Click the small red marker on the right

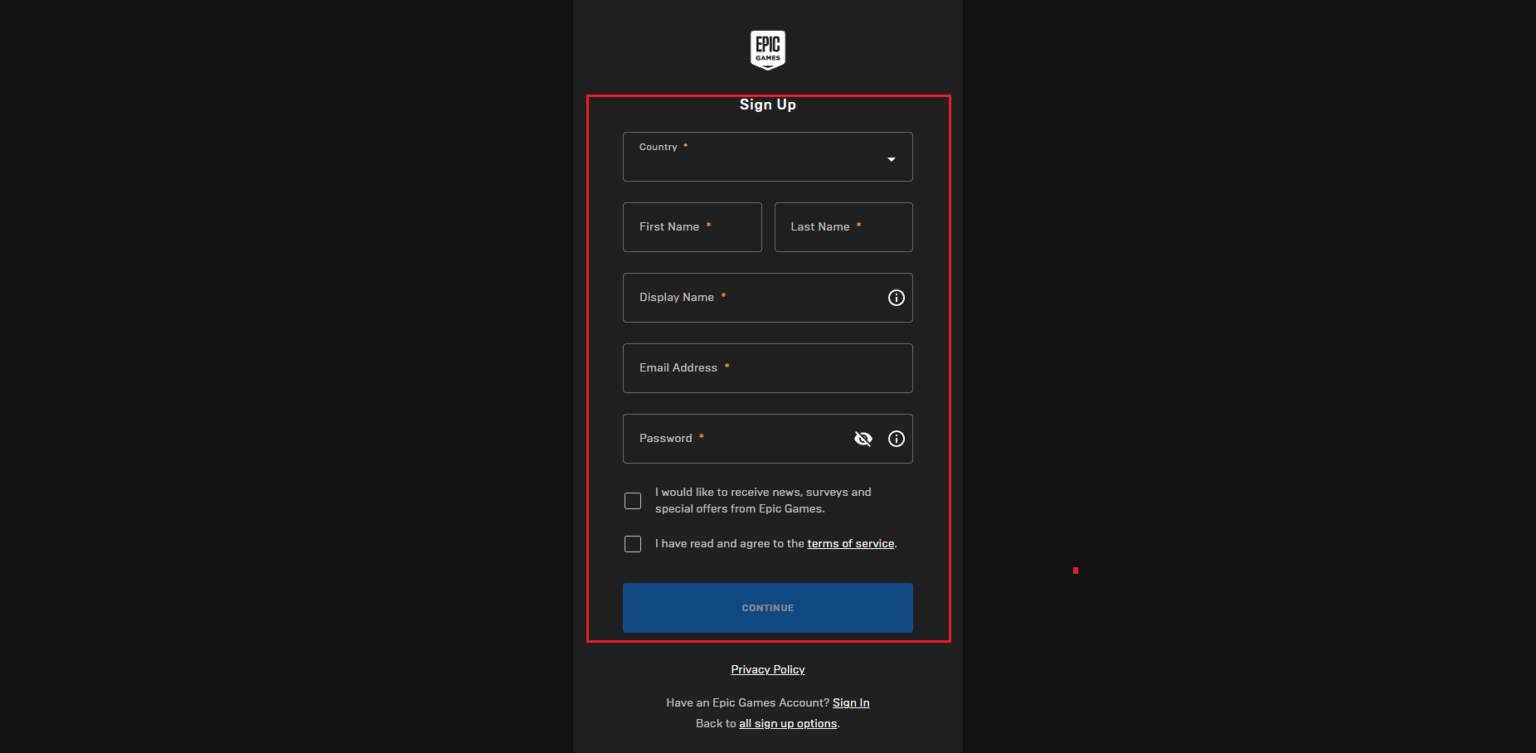point(1075,570)
